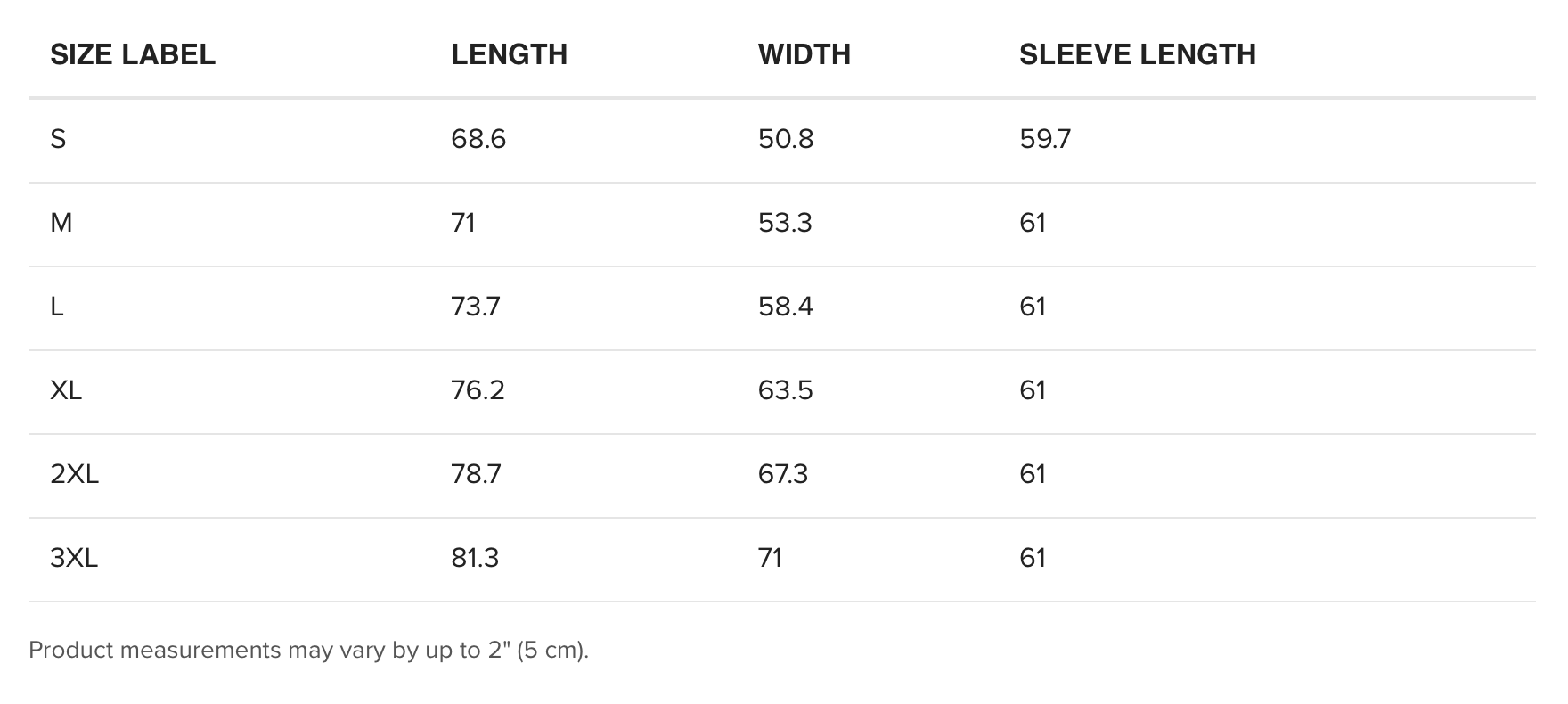The width and height of the screenshot is (1568, 704).
Task: Click width value 58.4 for size L
Action: point(785,307)
